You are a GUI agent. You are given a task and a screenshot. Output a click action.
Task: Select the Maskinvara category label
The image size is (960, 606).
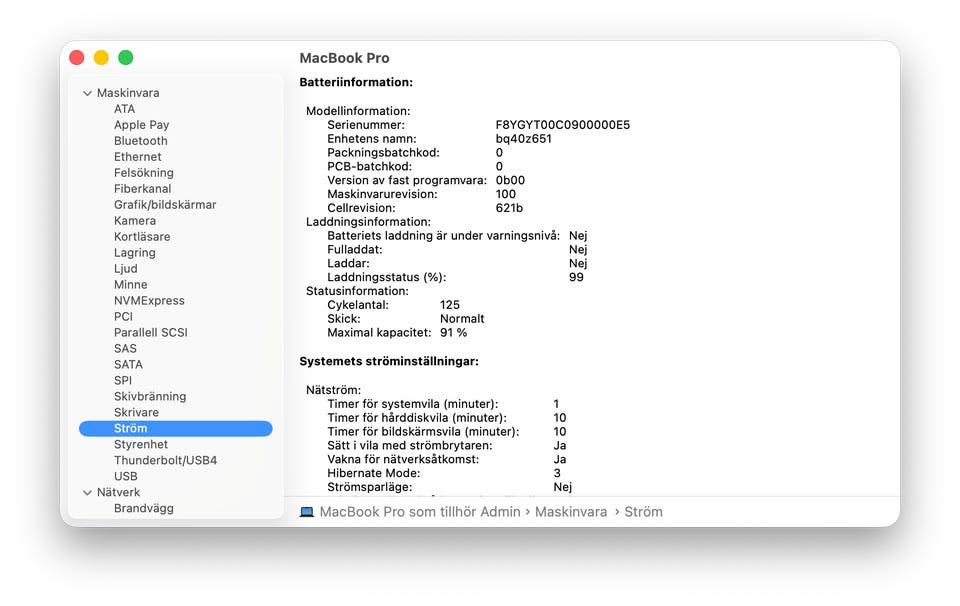[128, 93]
